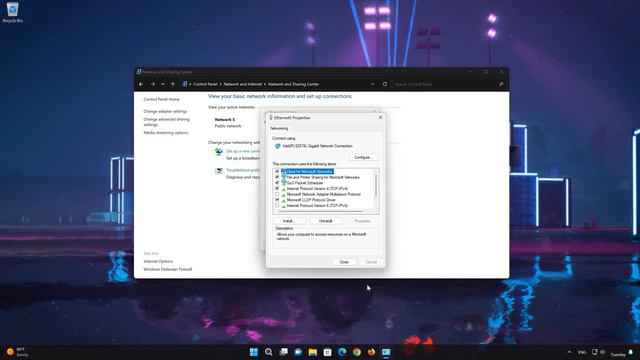Refresh the Control Panel view

[x=384, y=84]
